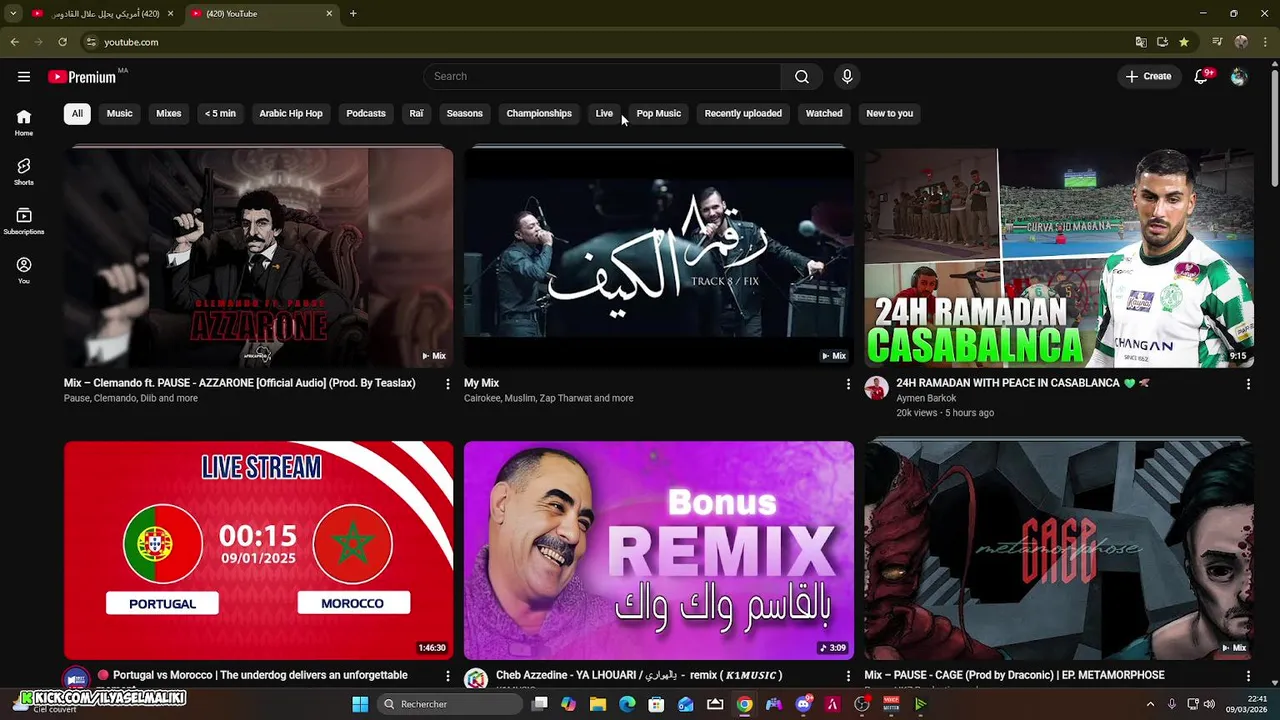
Task: Open the taskbar Rechercher search box
Action: (450, 704)
